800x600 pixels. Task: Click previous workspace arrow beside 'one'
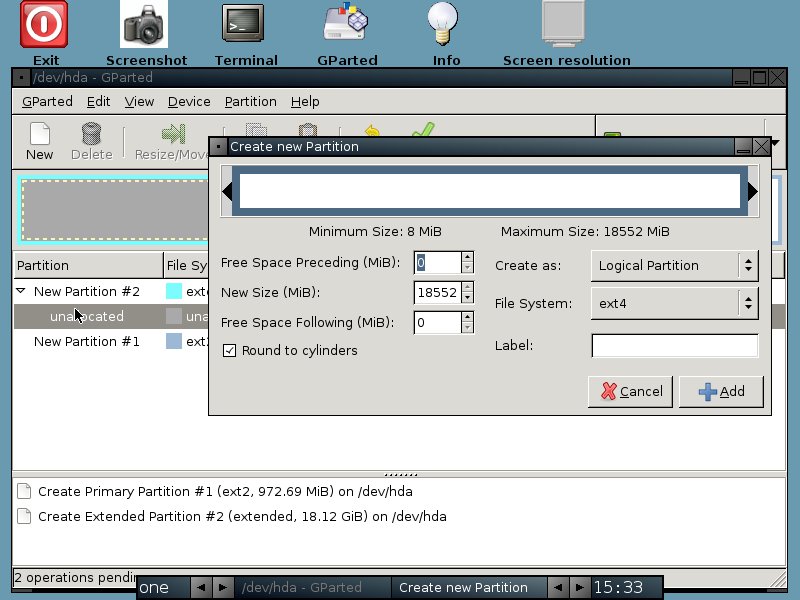(201, 588)
